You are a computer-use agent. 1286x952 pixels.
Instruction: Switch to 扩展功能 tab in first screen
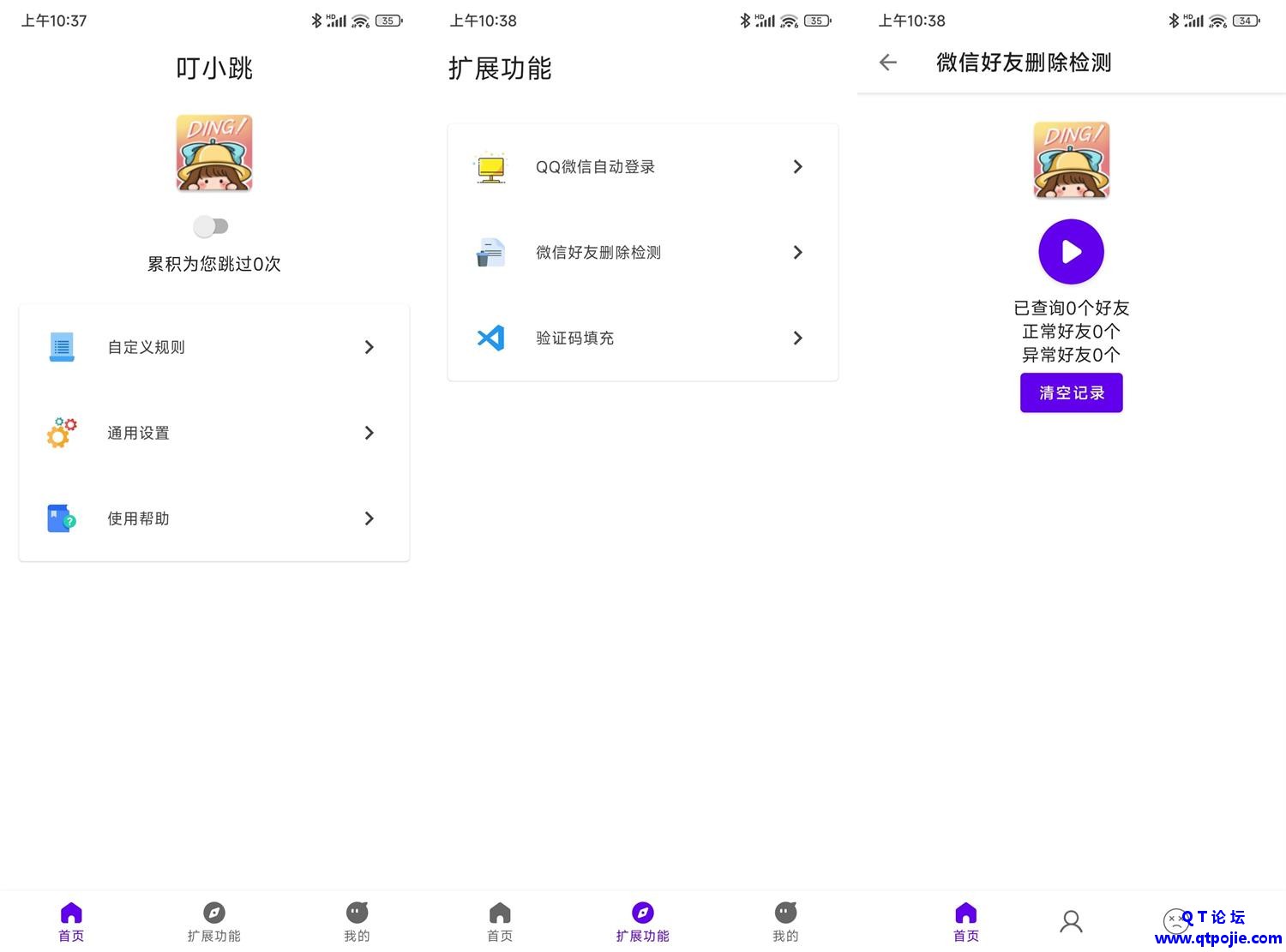point(214,922)
